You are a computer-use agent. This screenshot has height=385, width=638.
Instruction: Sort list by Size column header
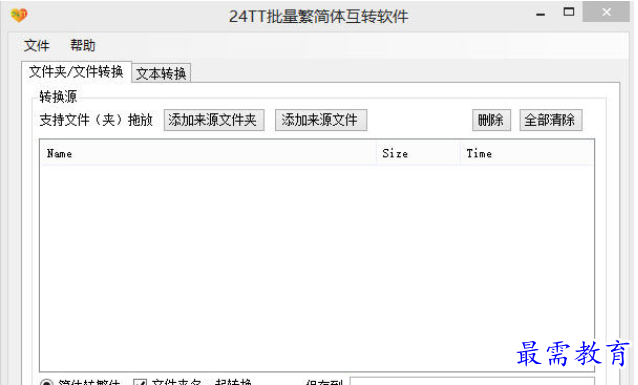tap(418, 153)
